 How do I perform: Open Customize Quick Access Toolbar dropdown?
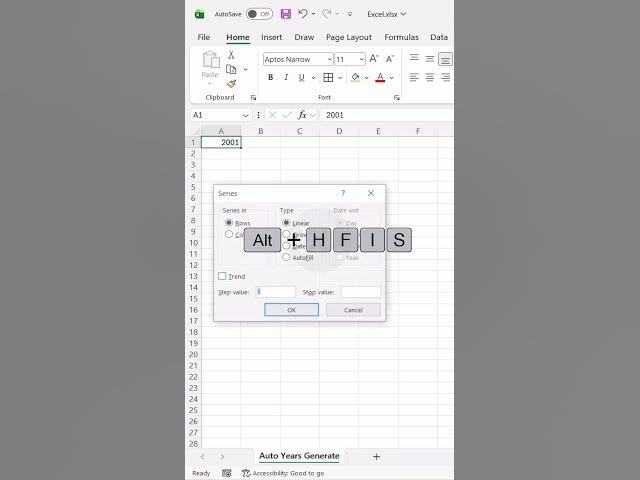coord(350,14)
